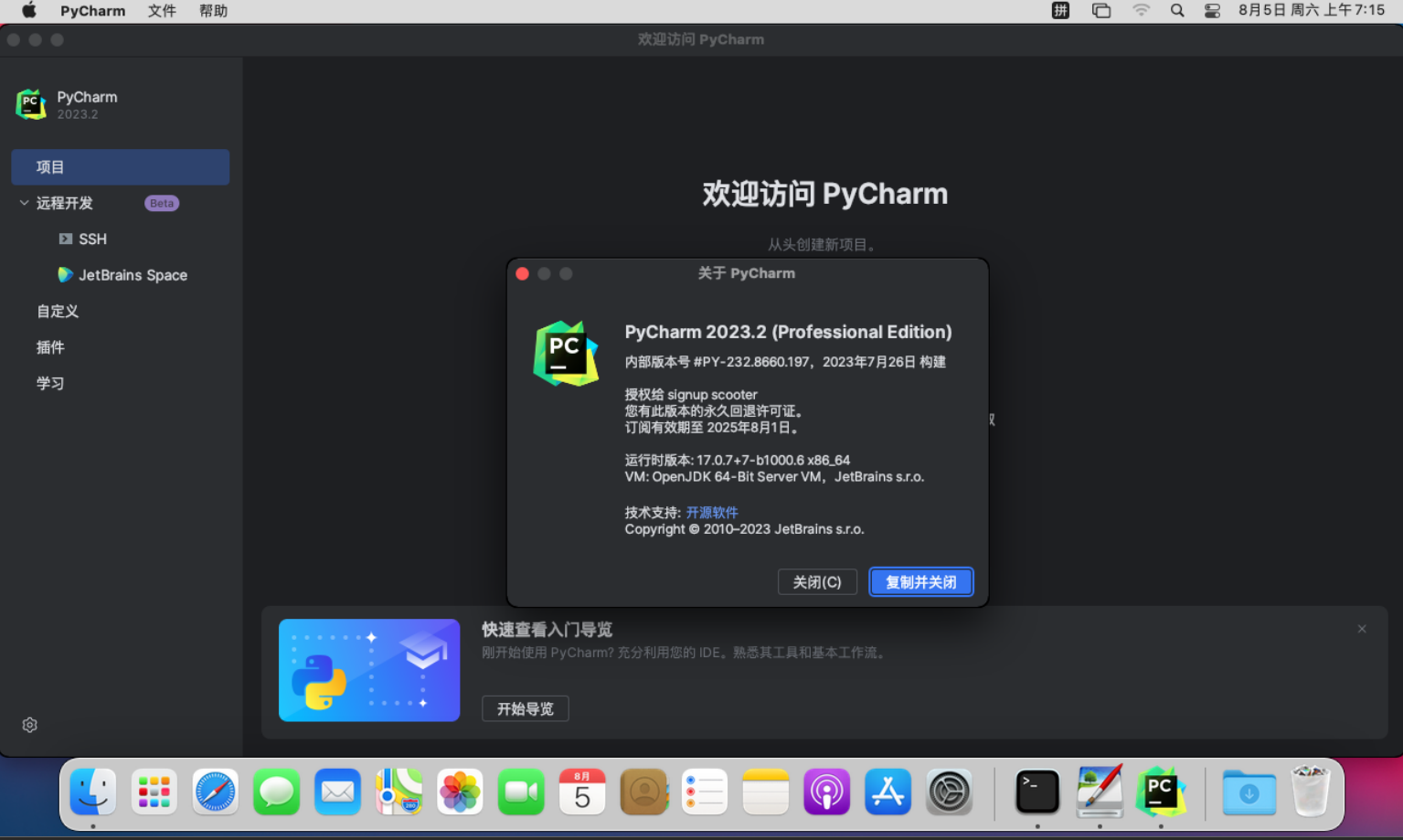The height and width of the screenshot is (840, 1403).
Task: Switch to the 插件 sidebar tab
Action: click(x=51, y=347)
